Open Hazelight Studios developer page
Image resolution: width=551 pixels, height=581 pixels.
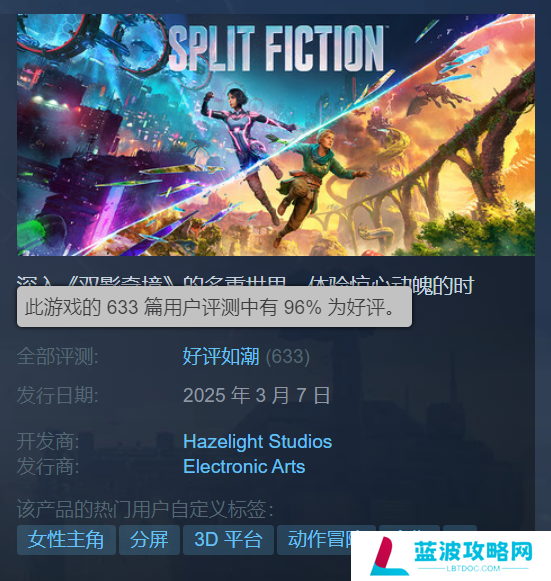(x=258, y=441)
